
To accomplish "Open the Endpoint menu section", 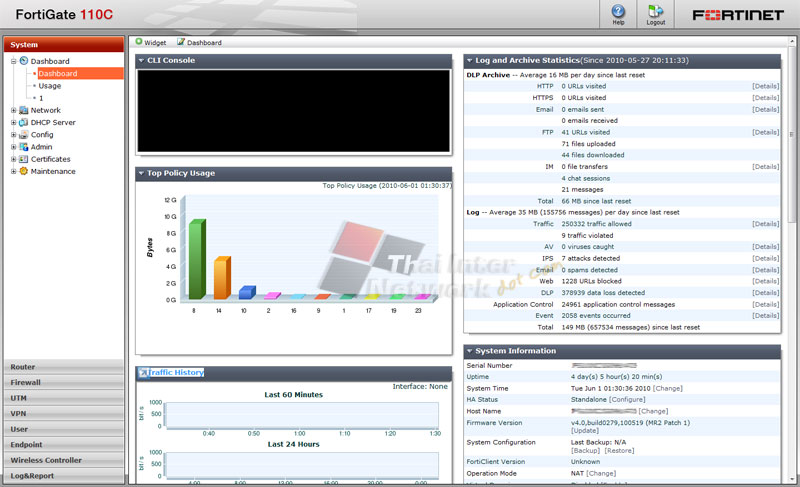I will [64, 445].
